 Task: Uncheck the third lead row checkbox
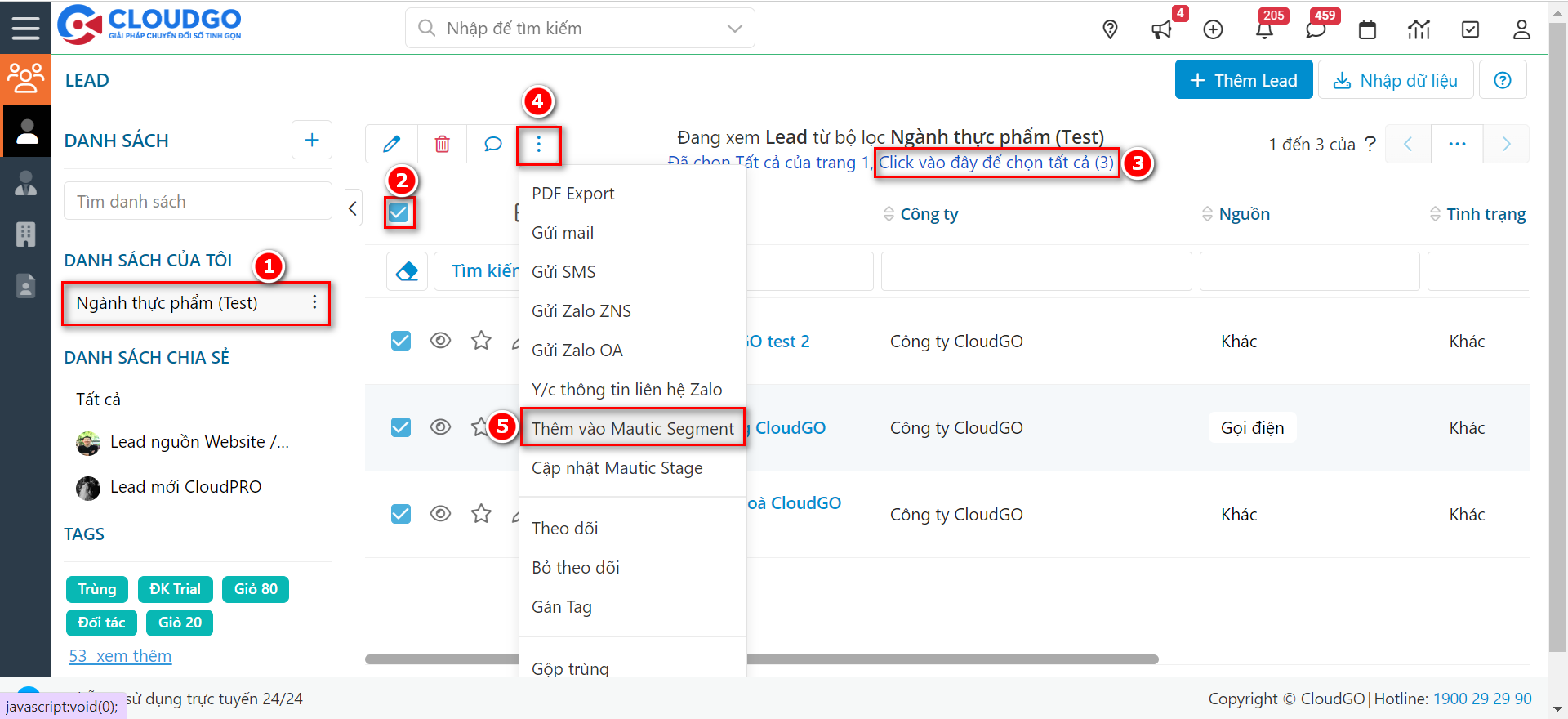click(401, 514)
